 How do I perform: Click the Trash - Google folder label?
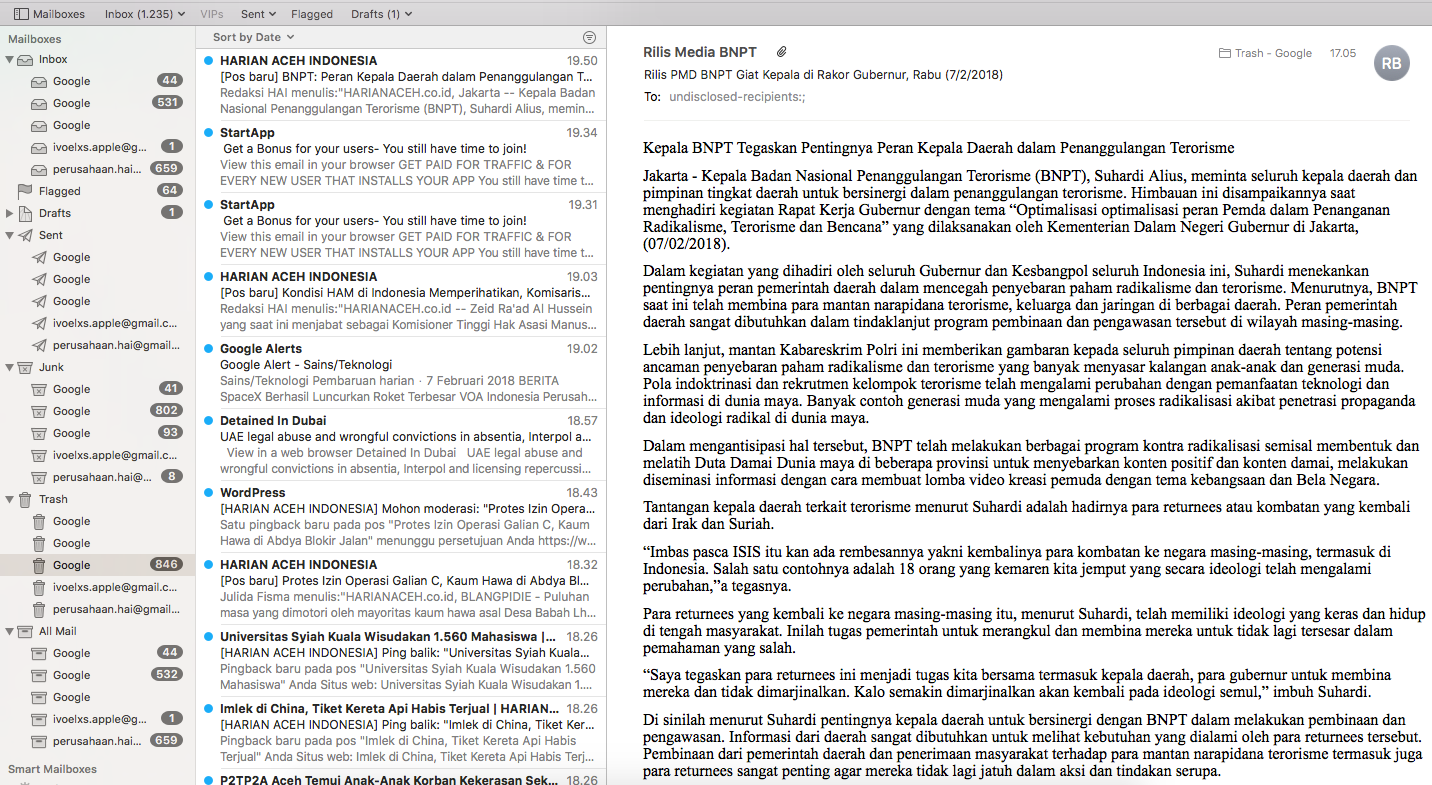pyautogui.click(x=1265, y=53)
